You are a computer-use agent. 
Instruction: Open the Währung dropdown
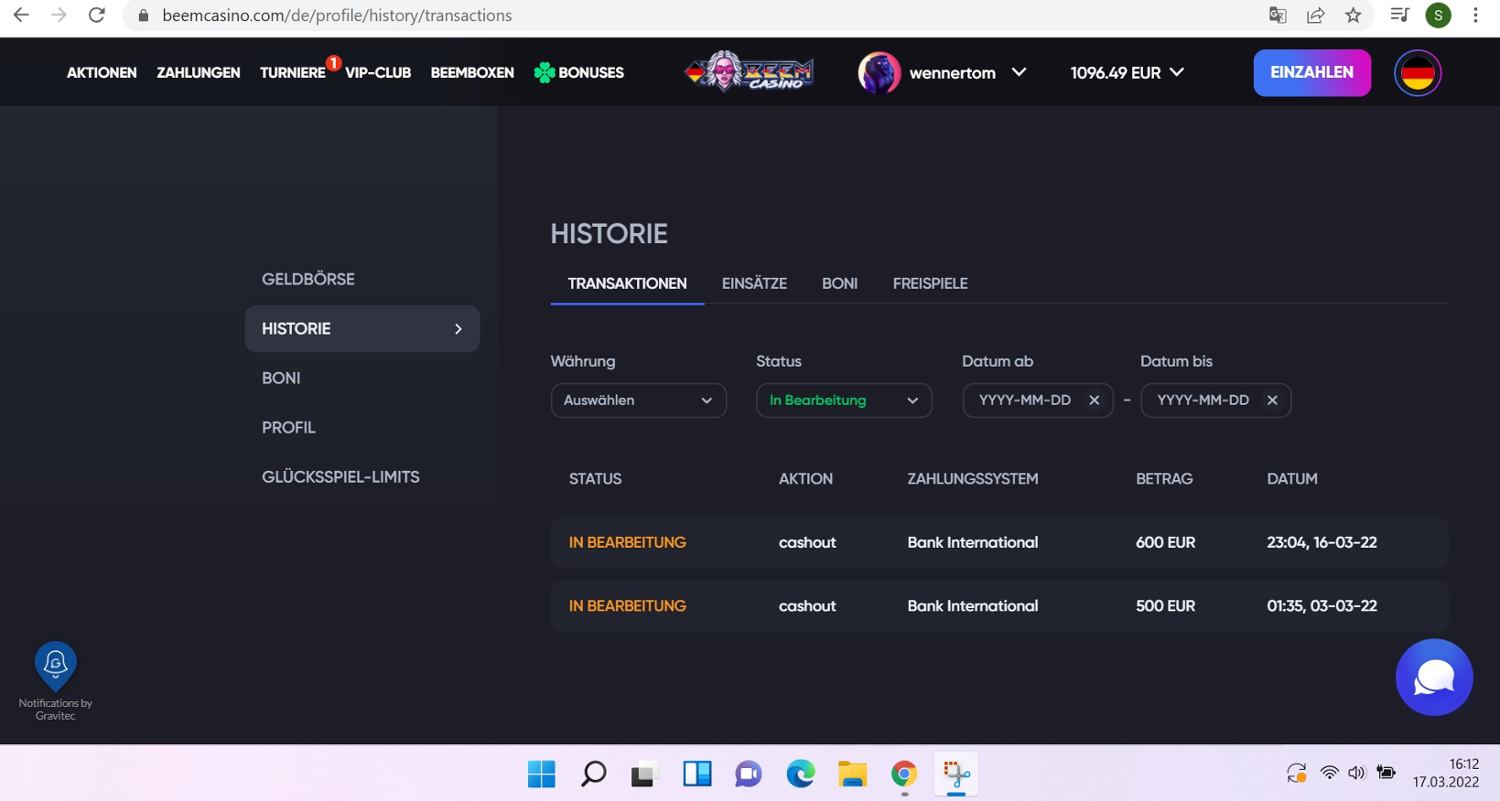coord(638,400)
